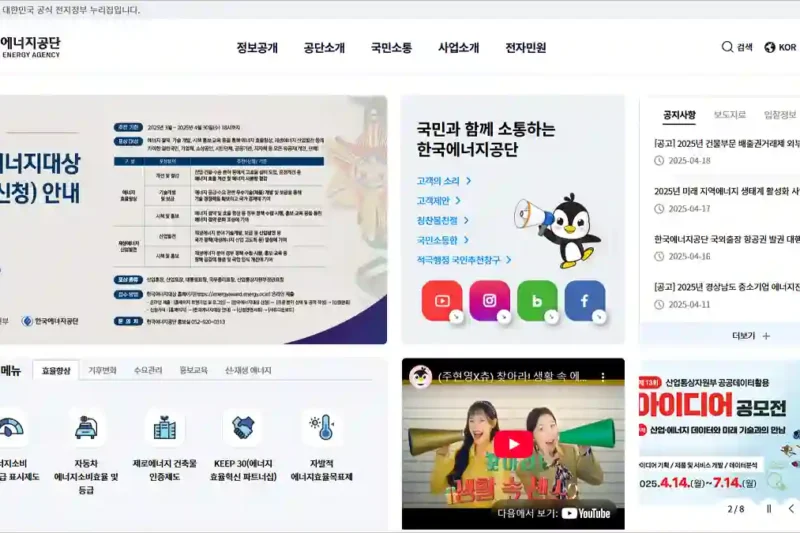Pause the banner slideshow

click(x=769, y=509)
